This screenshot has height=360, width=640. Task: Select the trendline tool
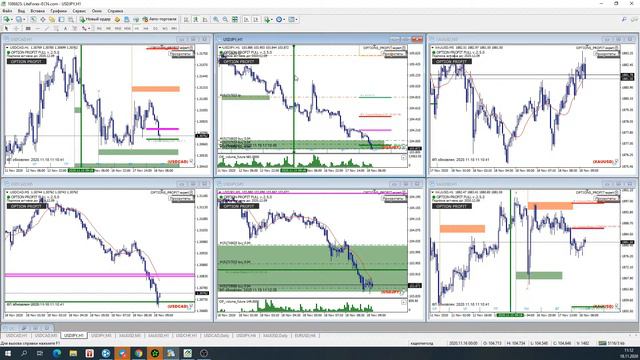(47, 29)
